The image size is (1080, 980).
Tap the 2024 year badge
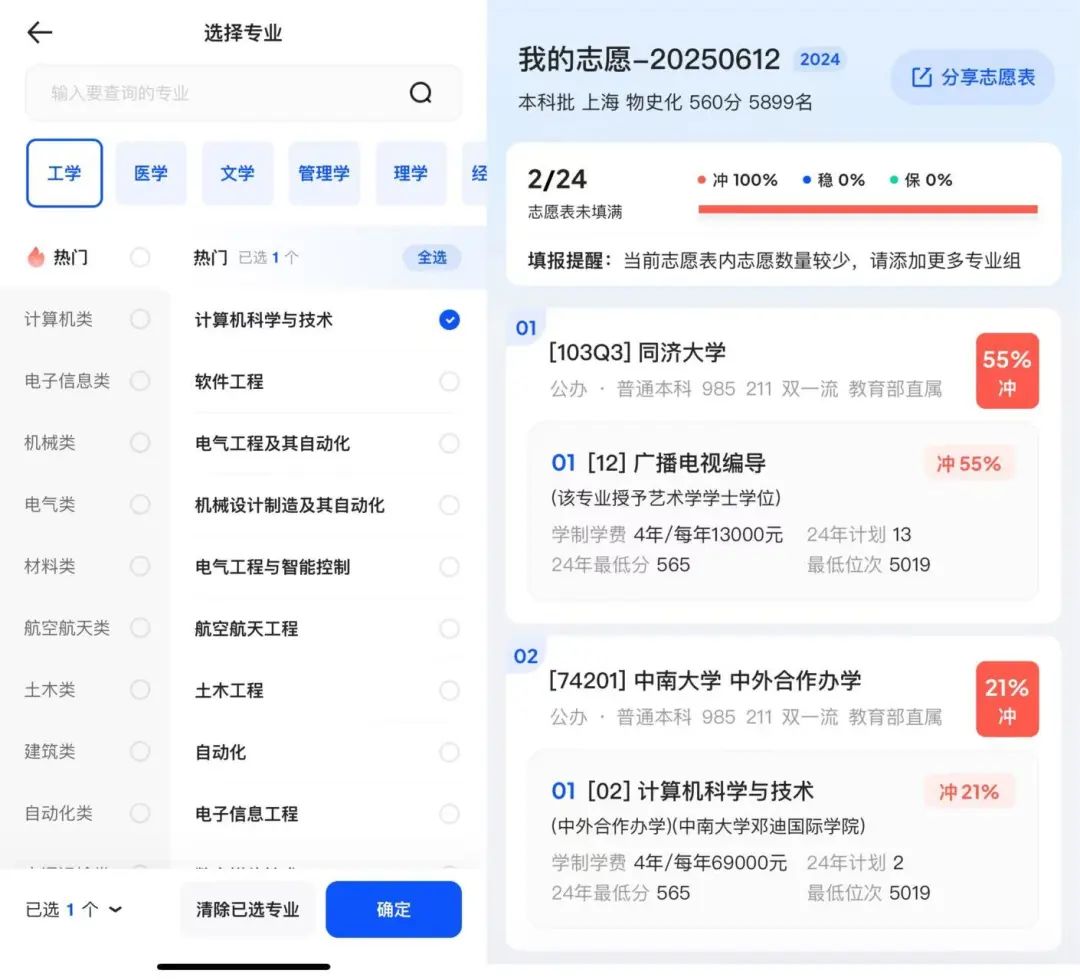820,59
